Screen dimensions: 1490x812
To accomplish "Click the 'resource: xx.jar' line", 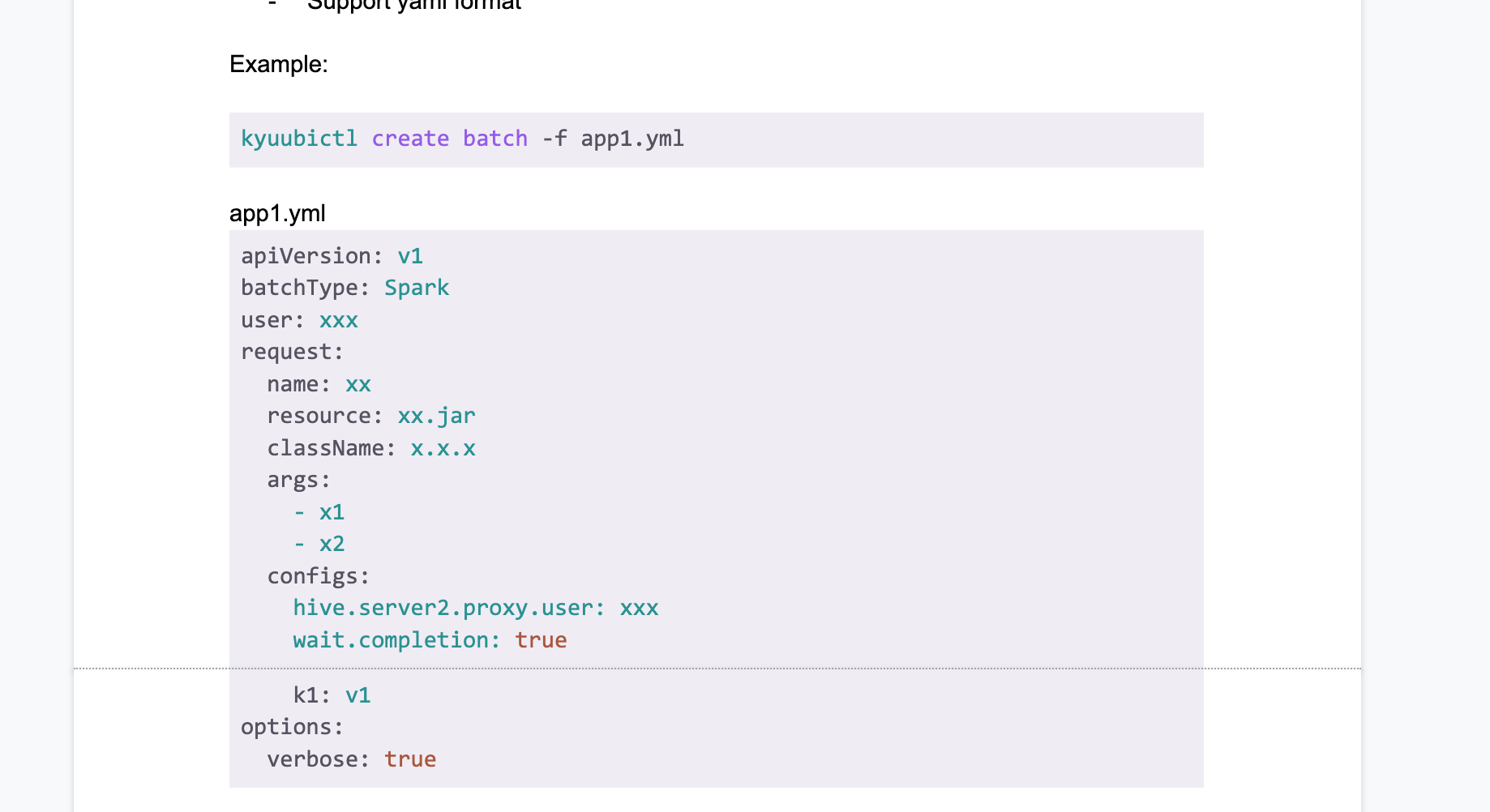I will click(x=371, y=416).
